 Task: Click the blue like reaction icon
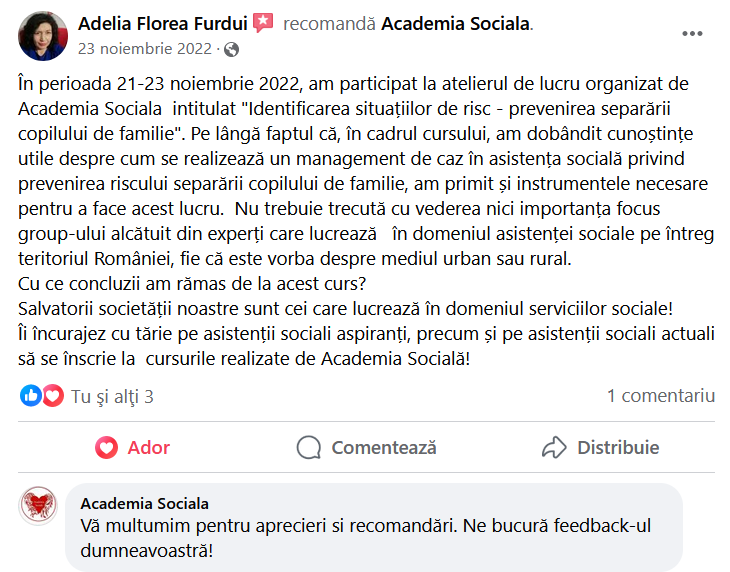(31, 396)
